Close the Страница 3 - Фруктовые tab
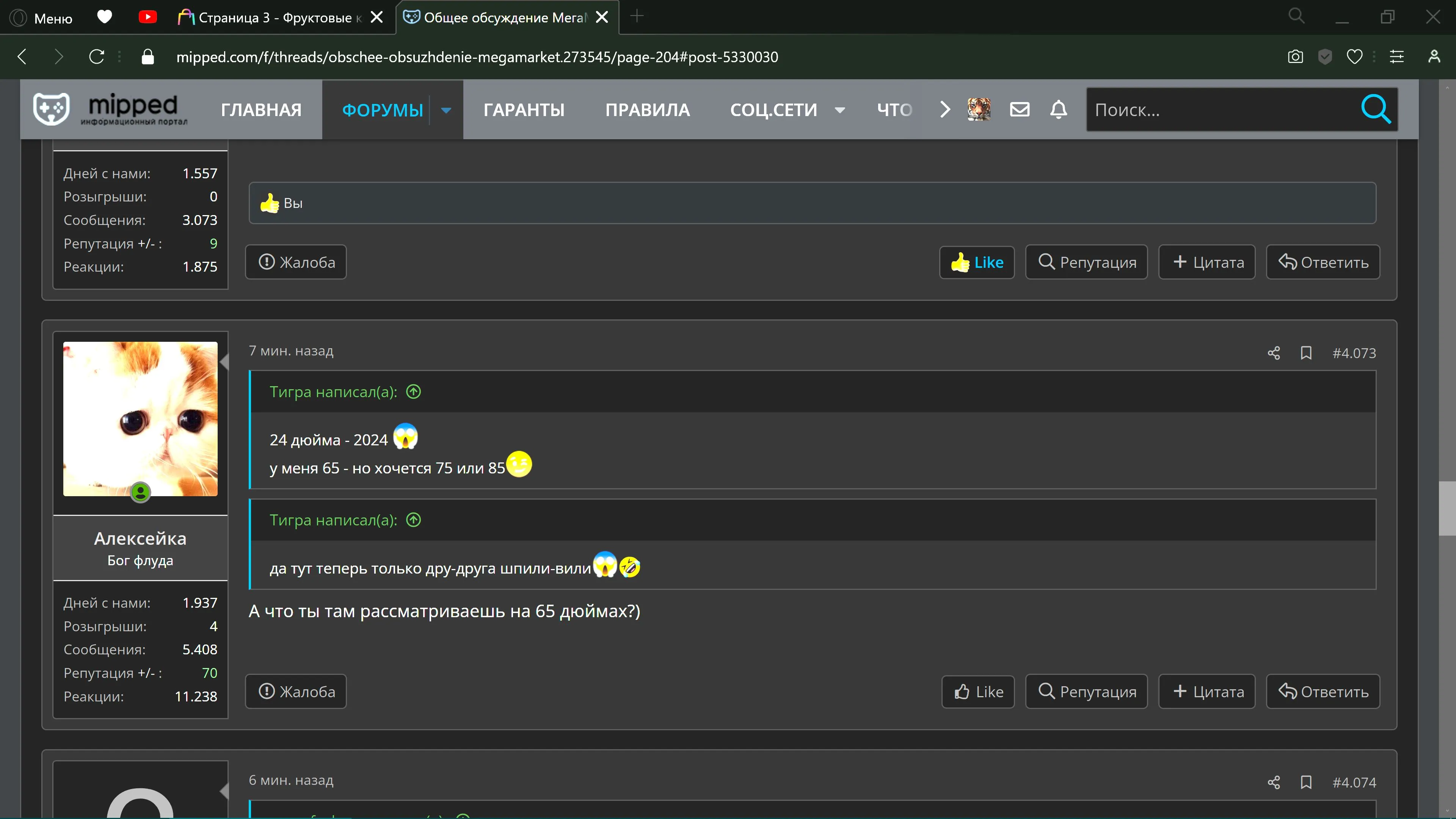The width and height of the screenshot is (1456, 819). click(x=377, y=17)
